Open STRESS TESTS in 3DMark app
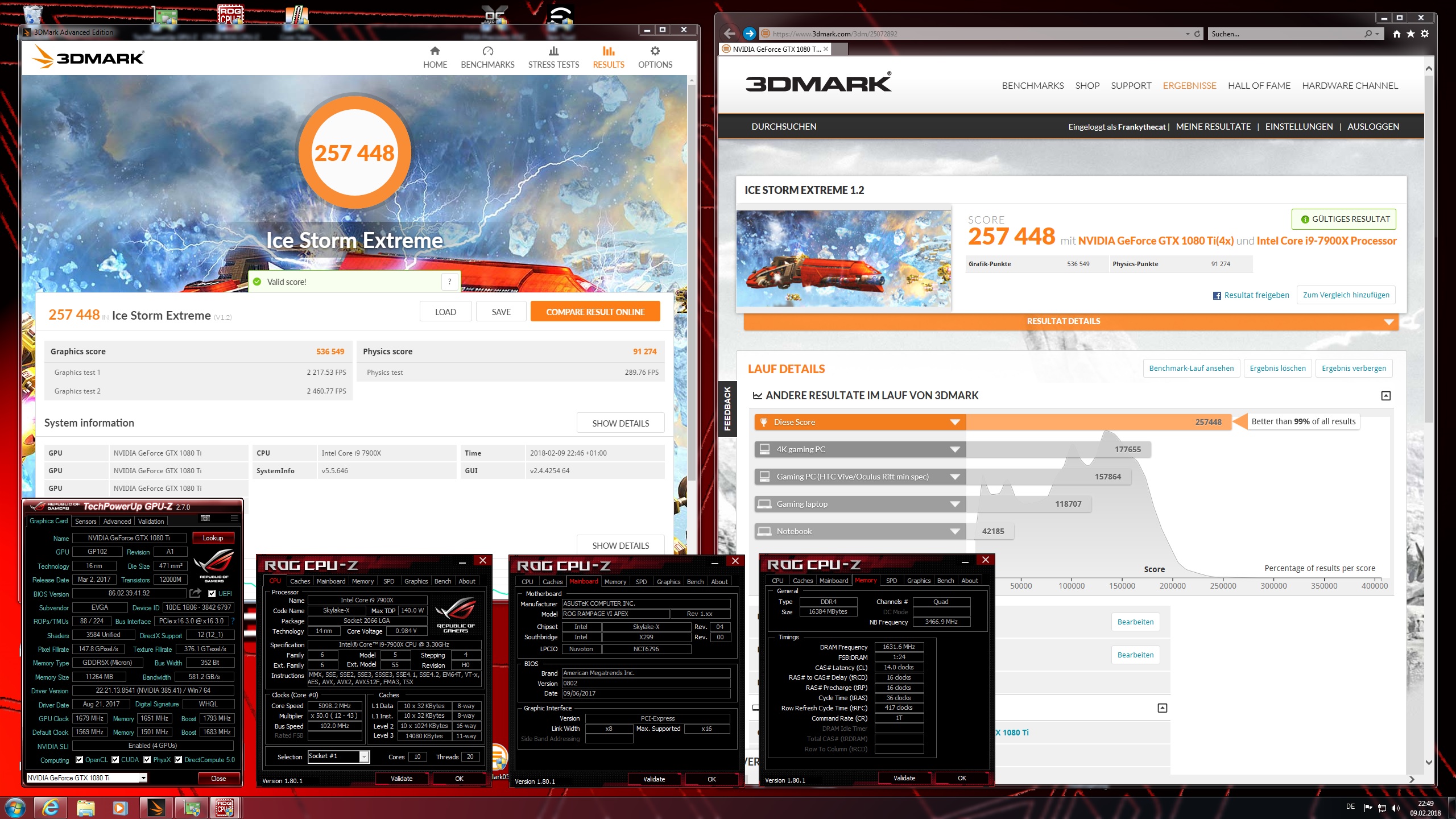This screenshot has width=1456, height=819. 553,57
